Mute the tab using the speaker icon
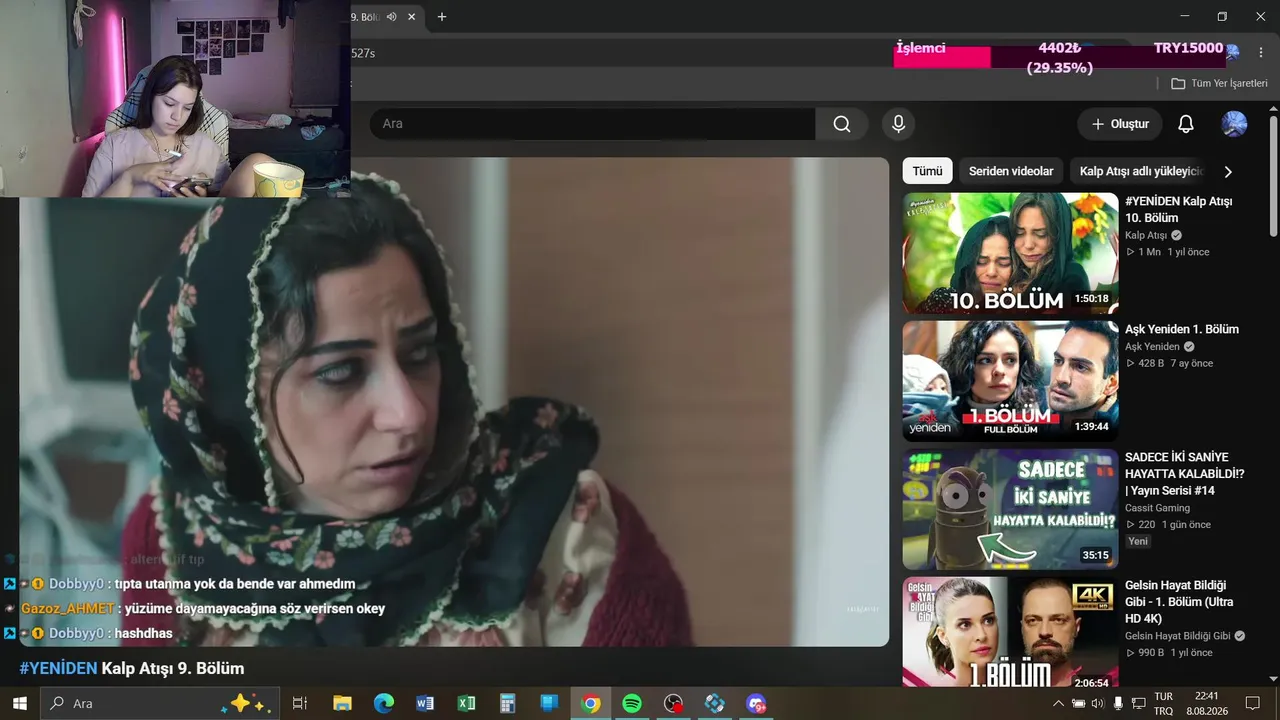This screenshot has width=1280, height=720. [392, 17]
